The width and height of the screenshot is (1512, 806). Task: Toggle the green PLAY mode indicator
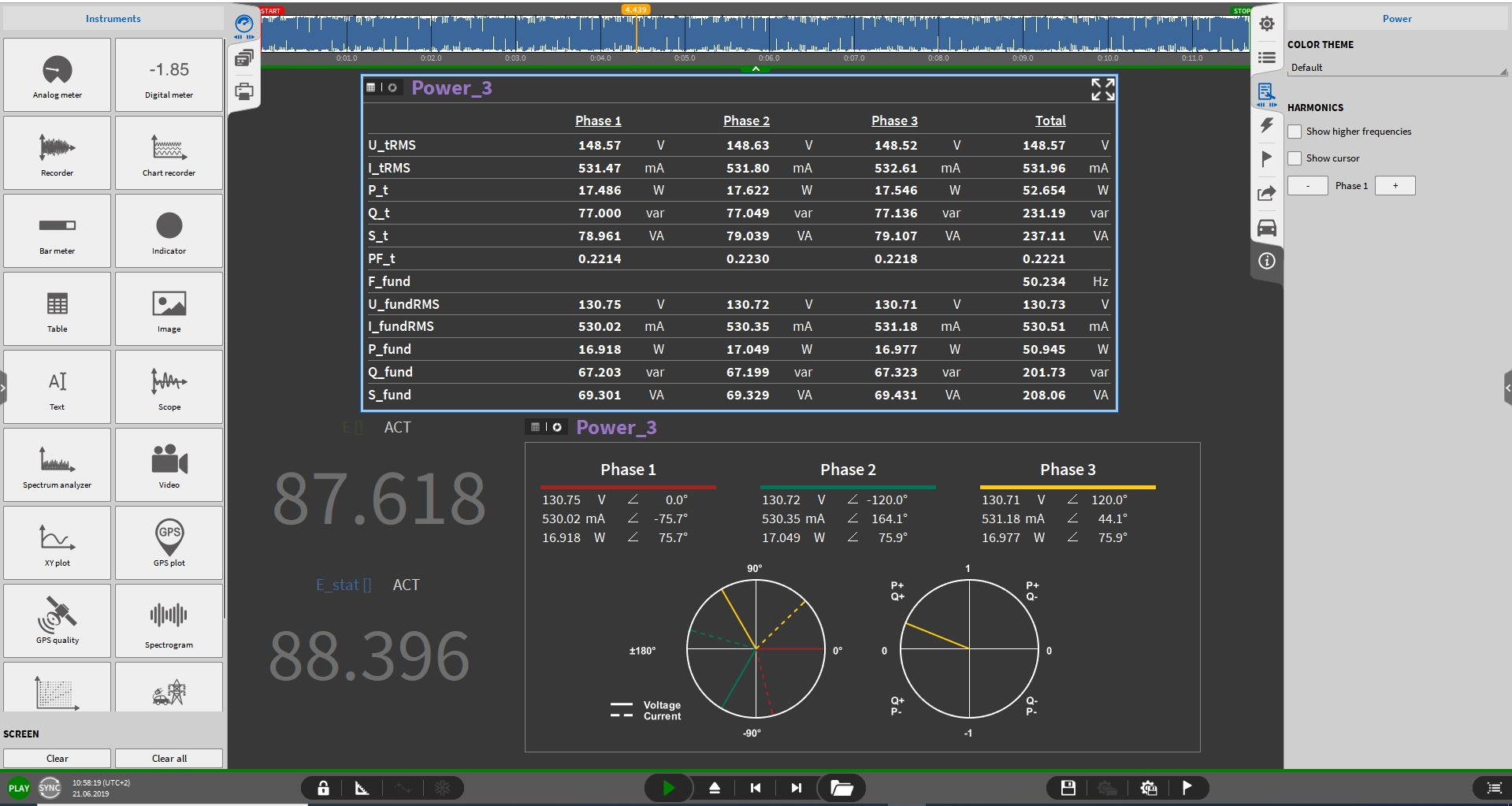[19, 788]
